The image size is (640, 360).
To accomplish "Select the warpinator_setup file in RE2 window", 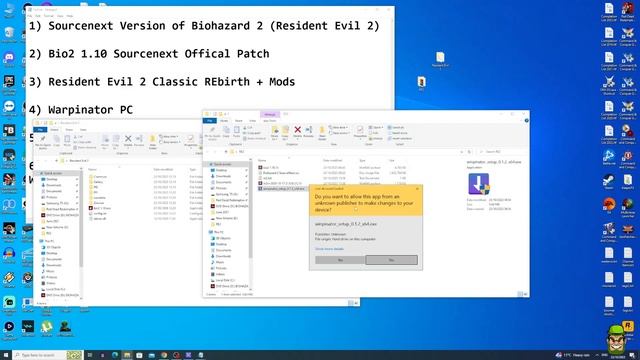I will click(x=281, y=189).
